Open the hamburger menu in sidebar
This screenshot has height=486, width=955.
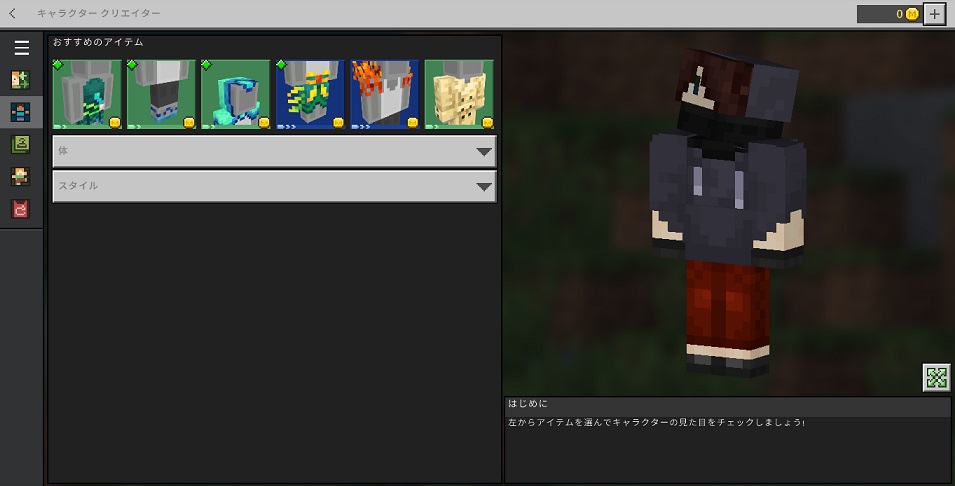click(22, 48)
